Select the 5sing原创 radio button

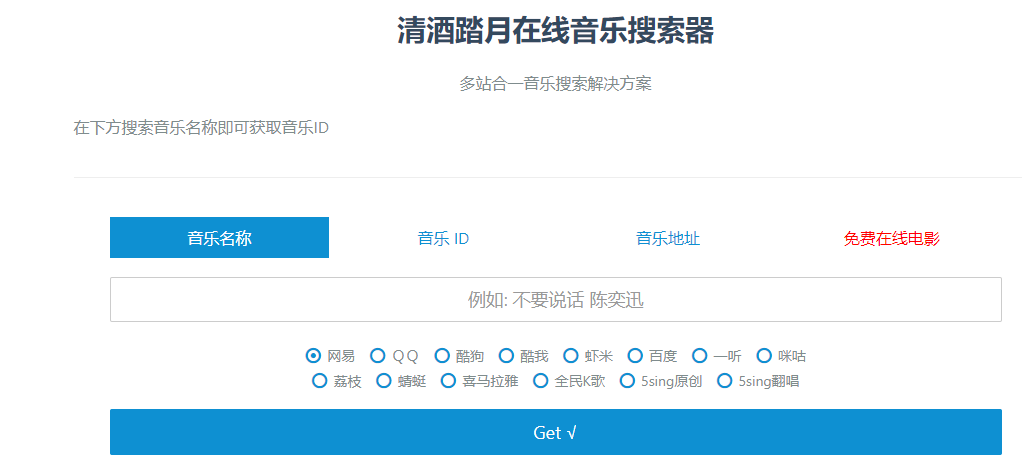(x=628, y=380)
